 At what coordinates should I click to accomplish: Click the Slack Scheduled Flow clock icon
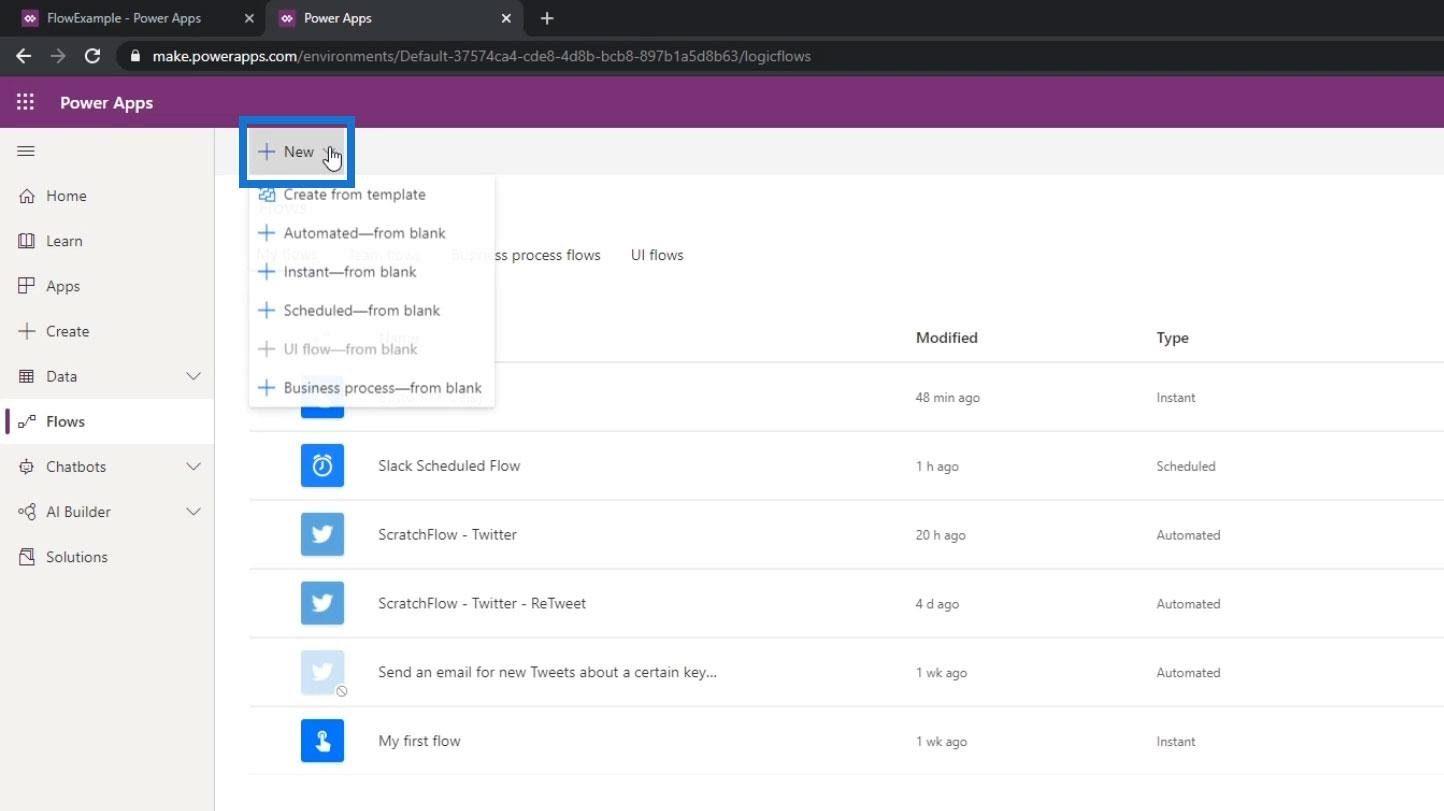[x=322, y=466]
